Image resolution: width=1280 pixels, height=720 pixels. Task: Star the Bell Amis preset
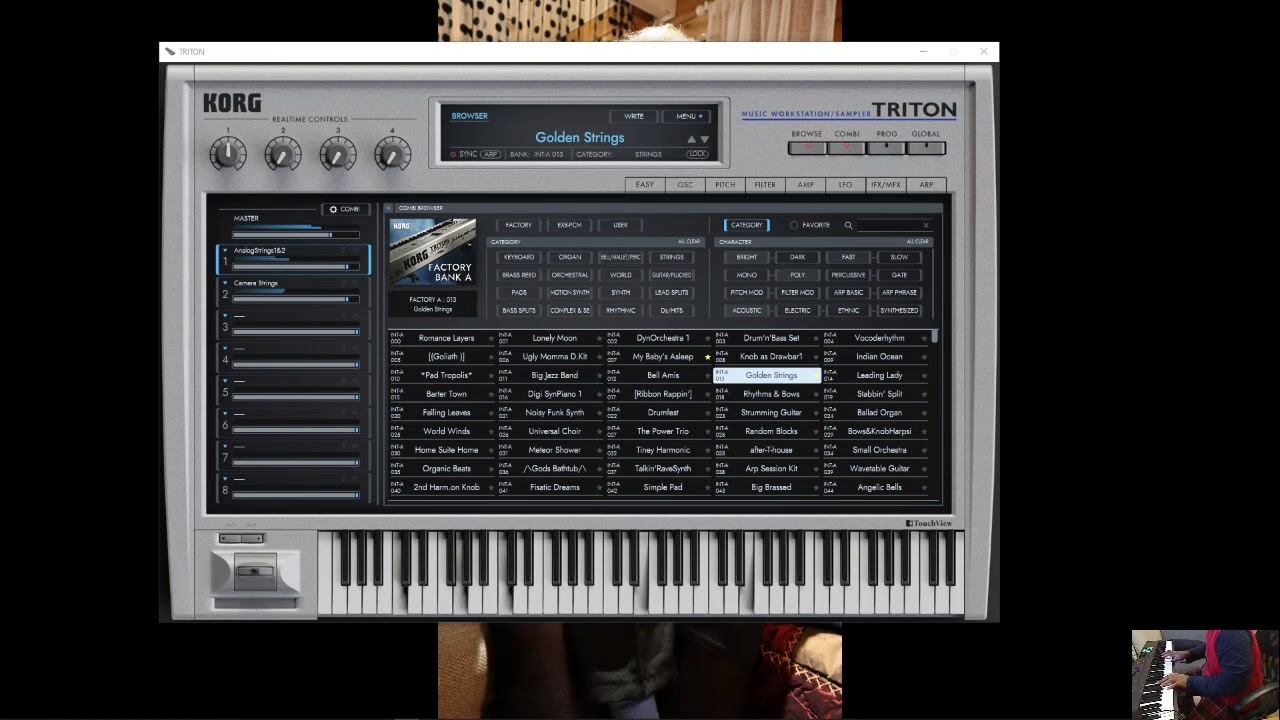coord(708,376)
